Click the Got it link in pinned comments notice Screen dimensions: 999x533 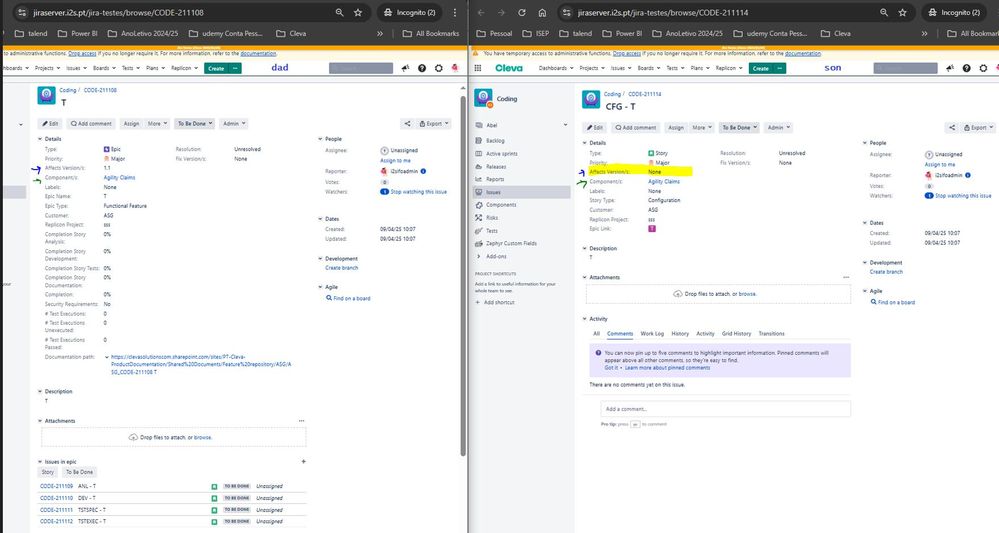tap(611, 368)
